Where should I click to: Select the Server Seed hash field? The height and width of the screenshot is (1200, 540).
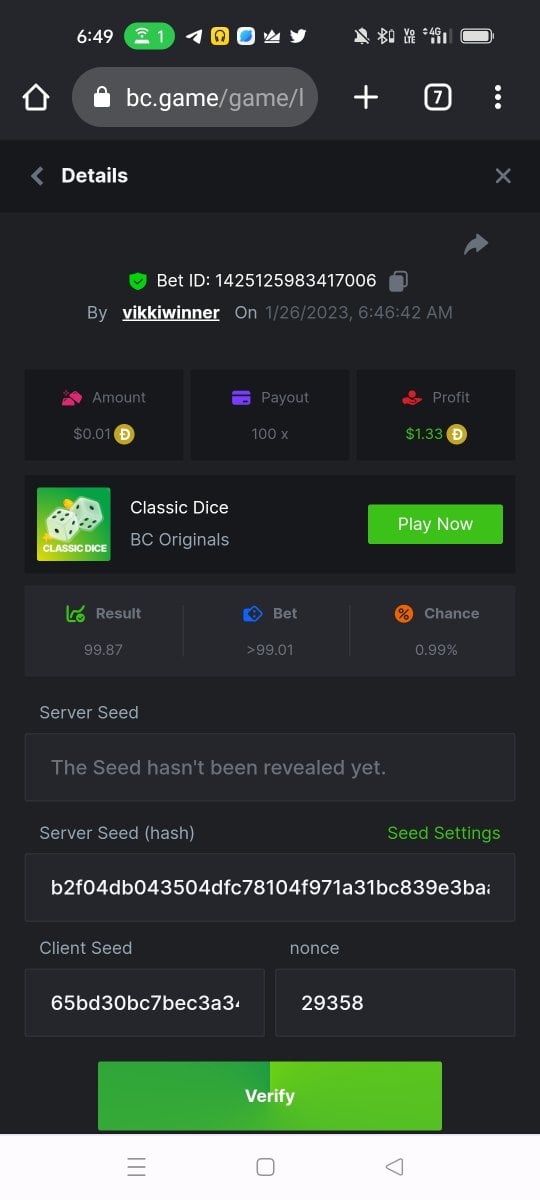[270, 887]
